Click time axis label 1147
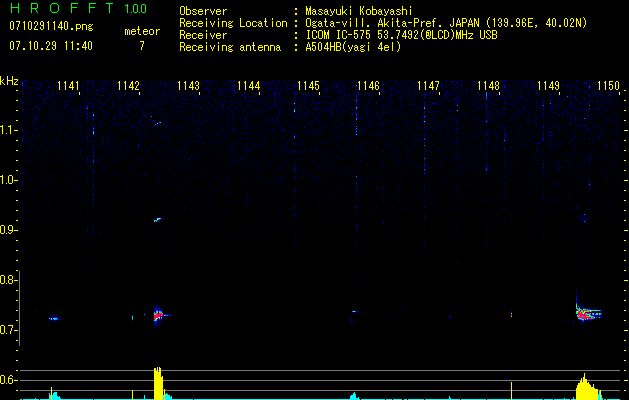The image size is (629, 400). pyautogui.click(x=428, y=86)
